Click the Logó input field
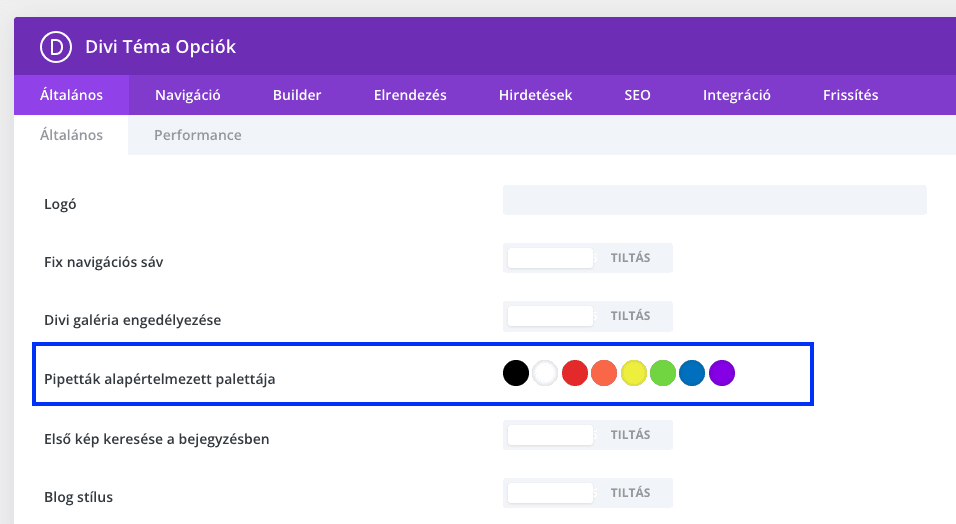Screen dimensions: 956x524 [x=715, y=200]
